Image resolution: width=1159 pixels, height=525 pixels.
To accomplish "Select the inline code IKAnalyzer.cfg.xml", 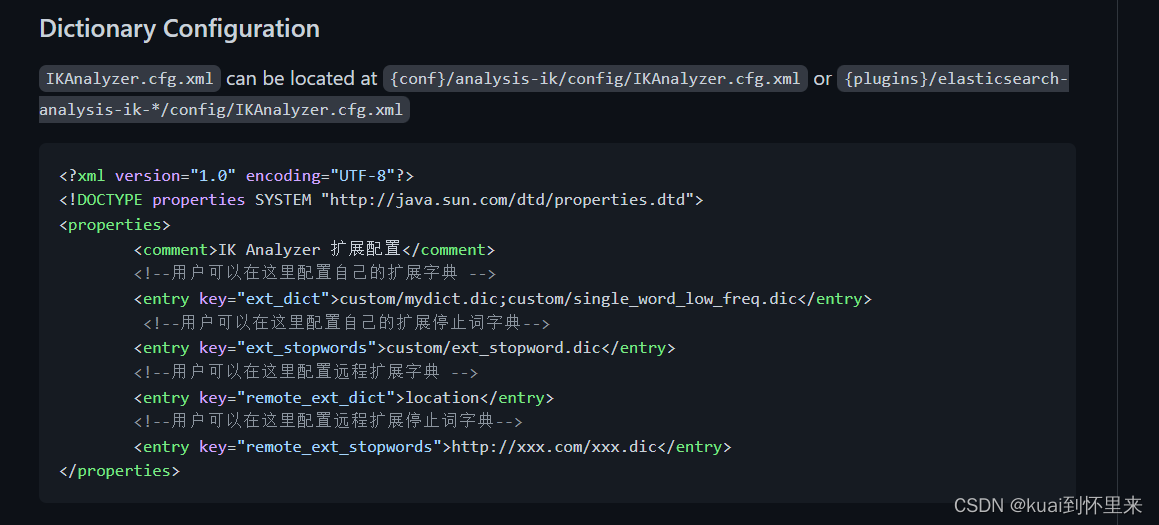I will [x=130, y=78].
